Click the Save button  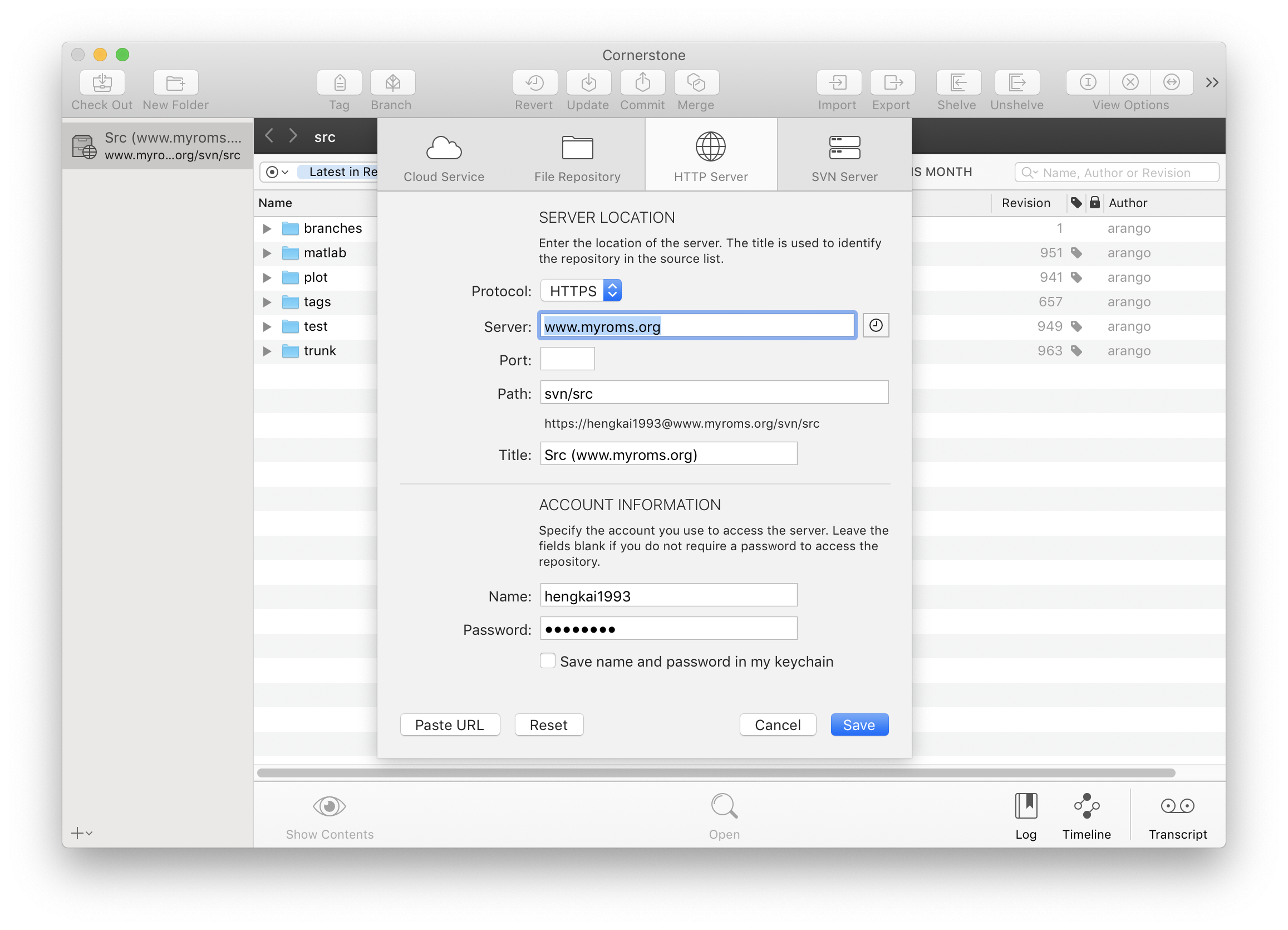click(858, 725)
